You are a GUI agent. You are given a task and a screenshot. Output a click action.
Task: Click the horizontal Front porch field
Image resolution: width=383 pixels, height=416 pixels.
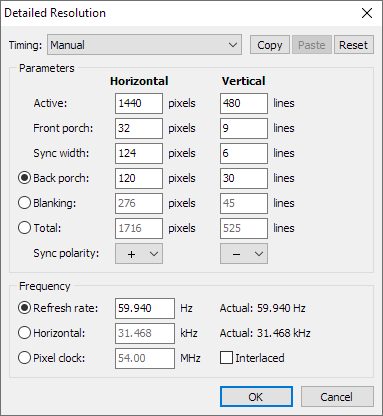pos(139,128)
